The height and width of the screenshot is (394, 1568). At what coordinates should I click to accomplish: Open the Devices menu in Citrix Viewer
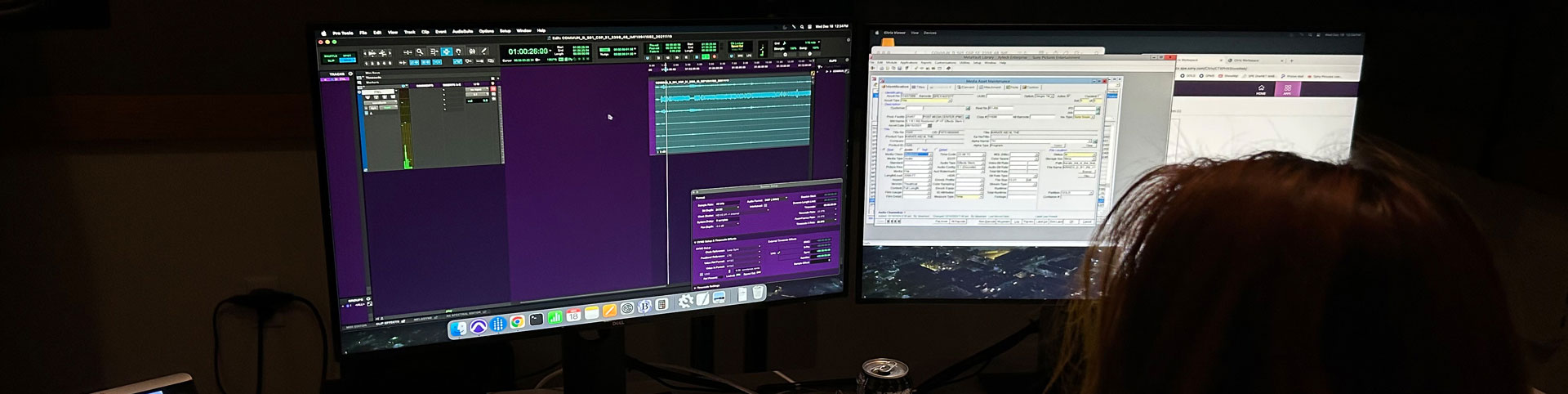[930, 33]
